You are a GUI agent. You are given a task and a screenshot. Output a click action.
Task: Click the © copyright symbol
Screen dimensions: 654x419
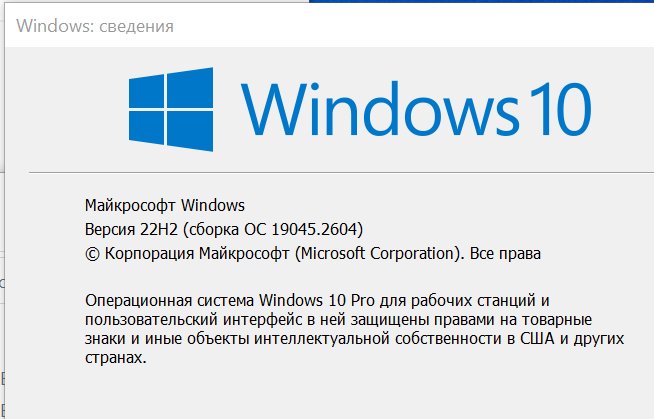click(94, 254)
